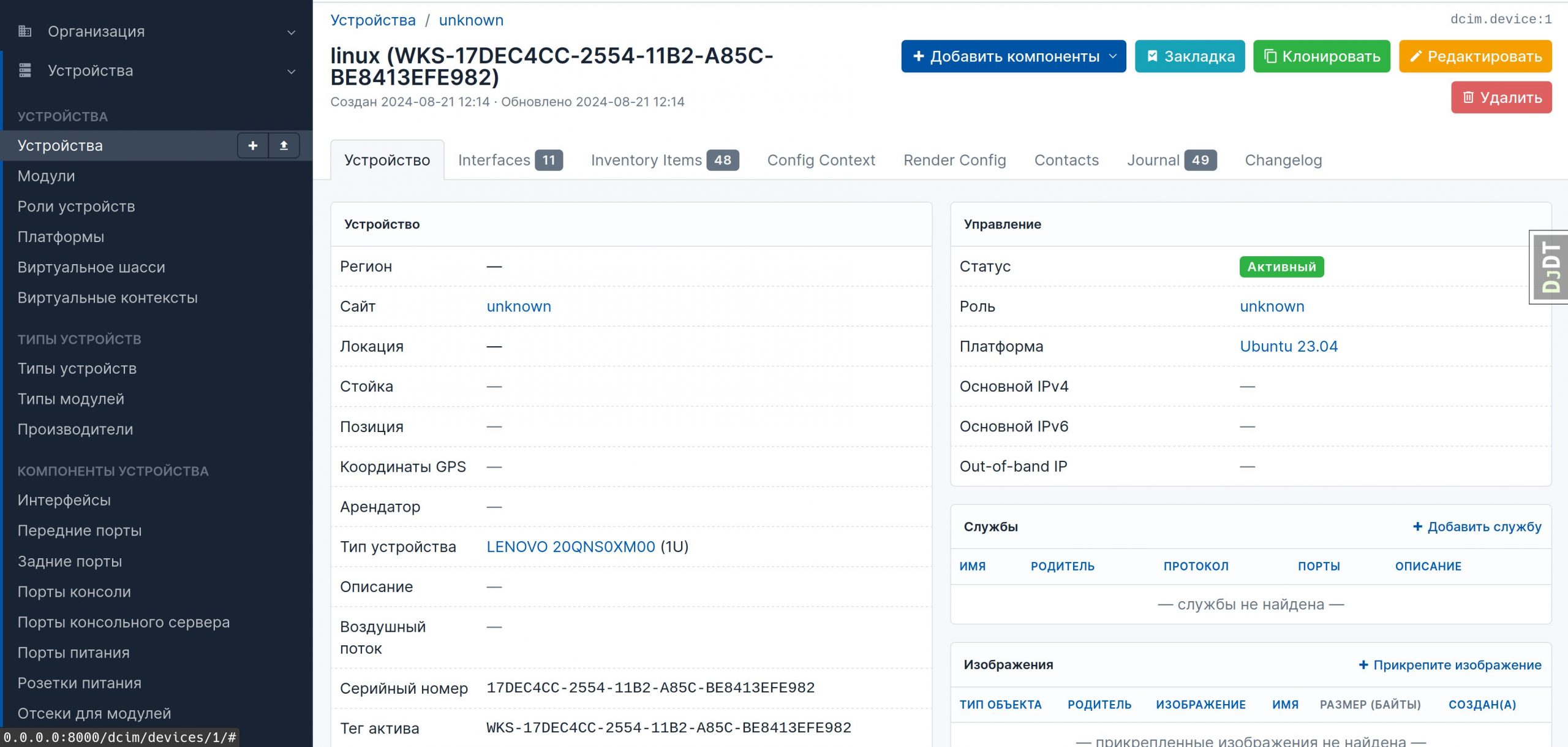Open Добавить компоненты dropdown
The width and height of the screenshot is (1568, 747).
(x=1013, y=56)
